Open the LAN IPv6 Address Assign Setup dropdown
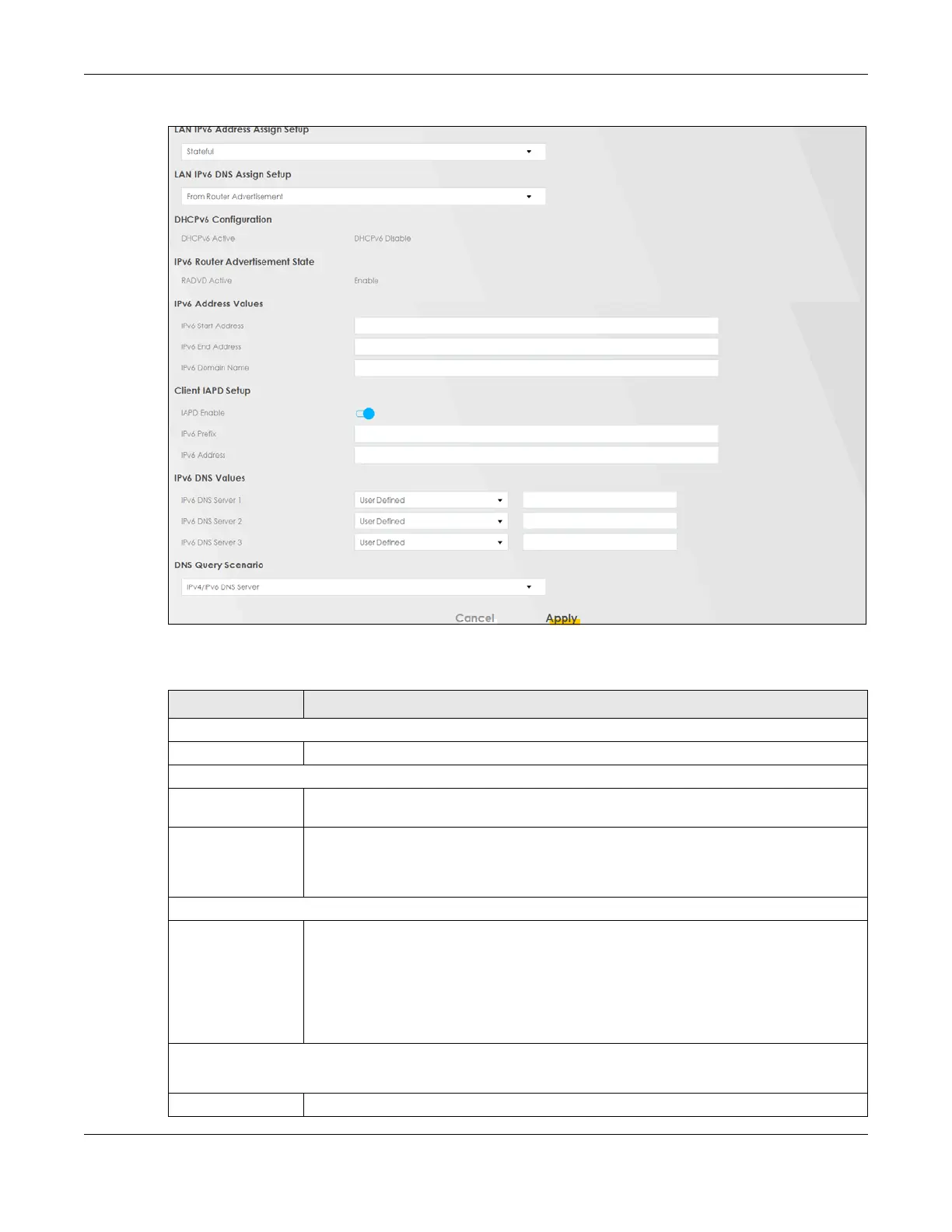The image size is (952, 1232). (363, 152)
